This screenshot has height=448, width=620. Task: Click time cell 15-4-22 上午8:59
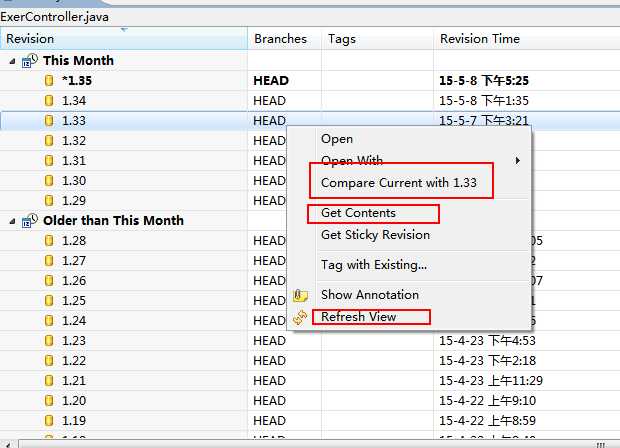[x=488, y=420]
